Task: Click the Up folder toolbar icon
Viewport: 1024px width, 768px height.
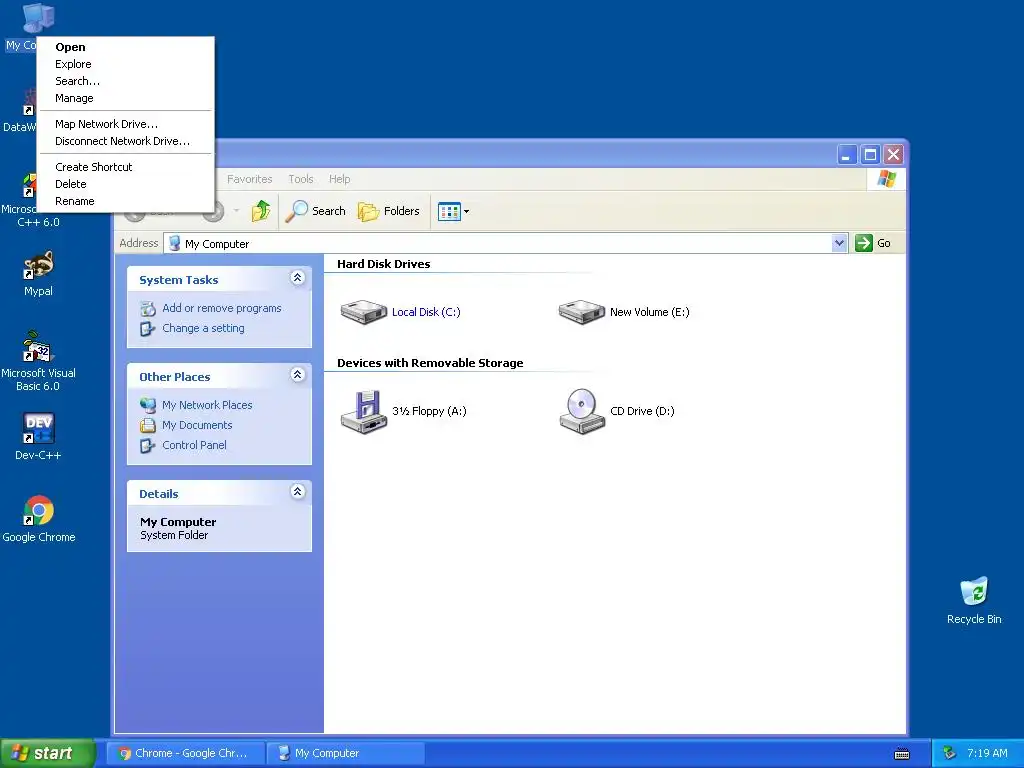Action: pyautogui.click(x=261, y=211)
